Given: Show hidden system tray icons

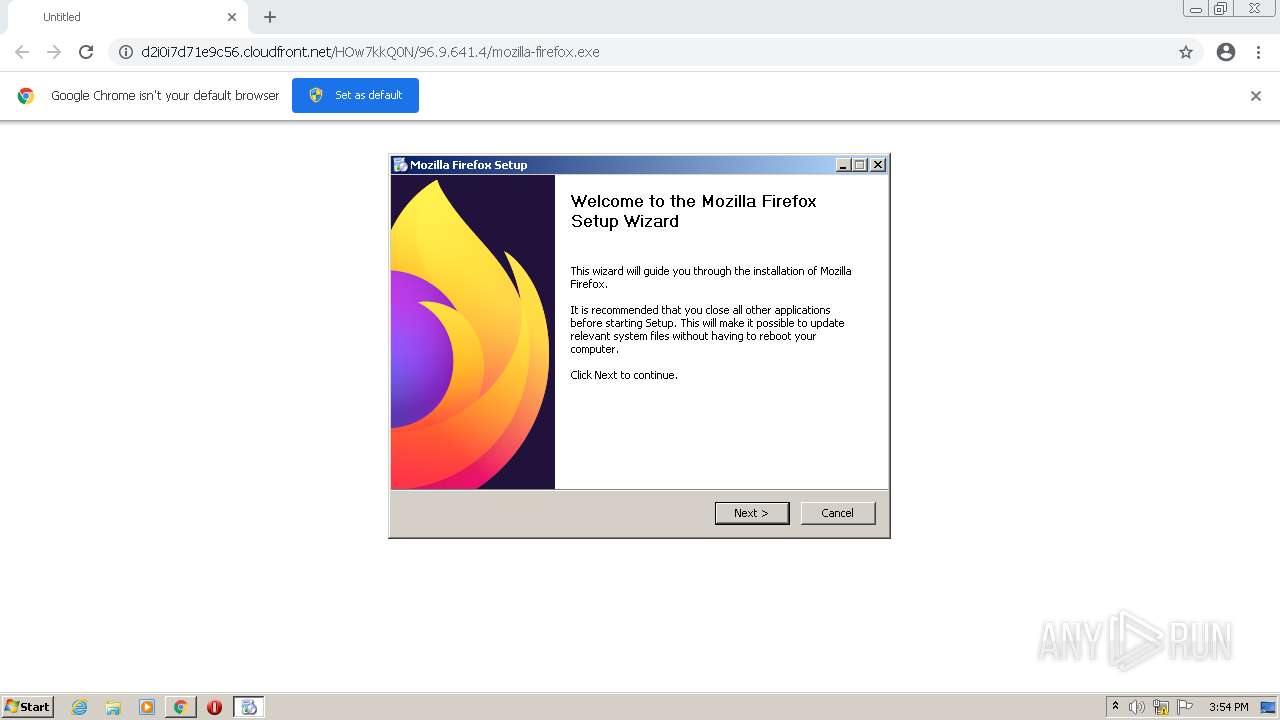Looking at the screenshot, I should click(x=1115, y=707).
